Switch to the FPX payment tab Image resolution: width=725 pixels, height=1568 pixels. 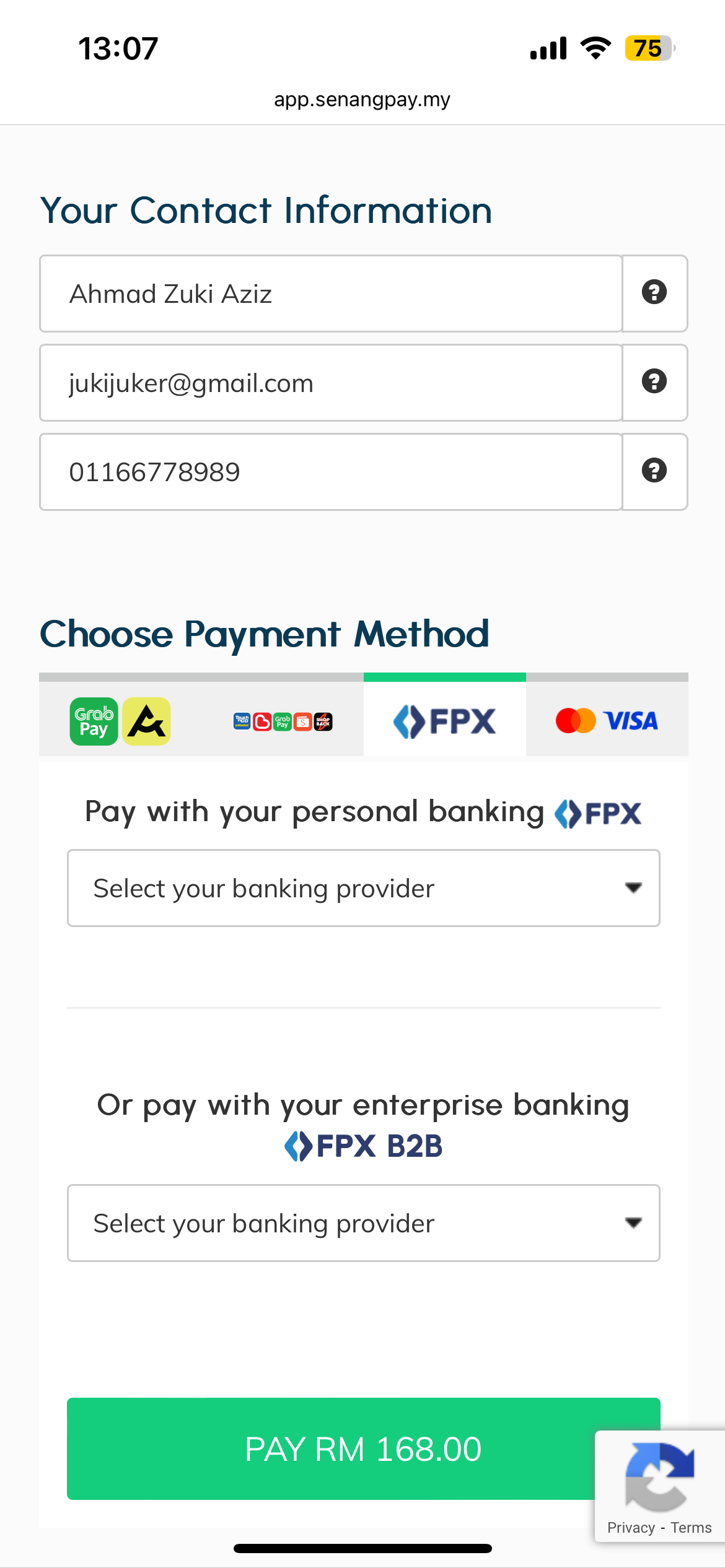(x=444, y=721)
